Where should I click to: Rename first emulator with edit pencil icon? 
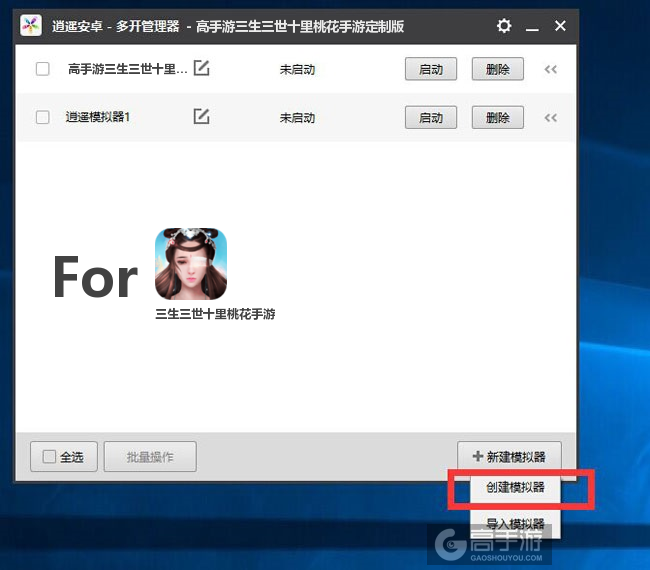point(201,69)
